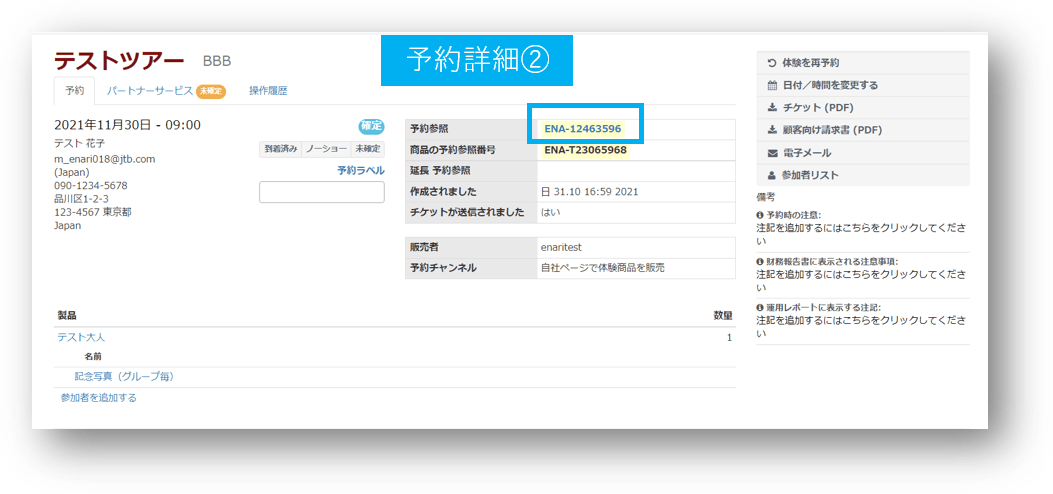
Task: Click the 記念写真（グループ毎） link
Action: pos(124,377)
